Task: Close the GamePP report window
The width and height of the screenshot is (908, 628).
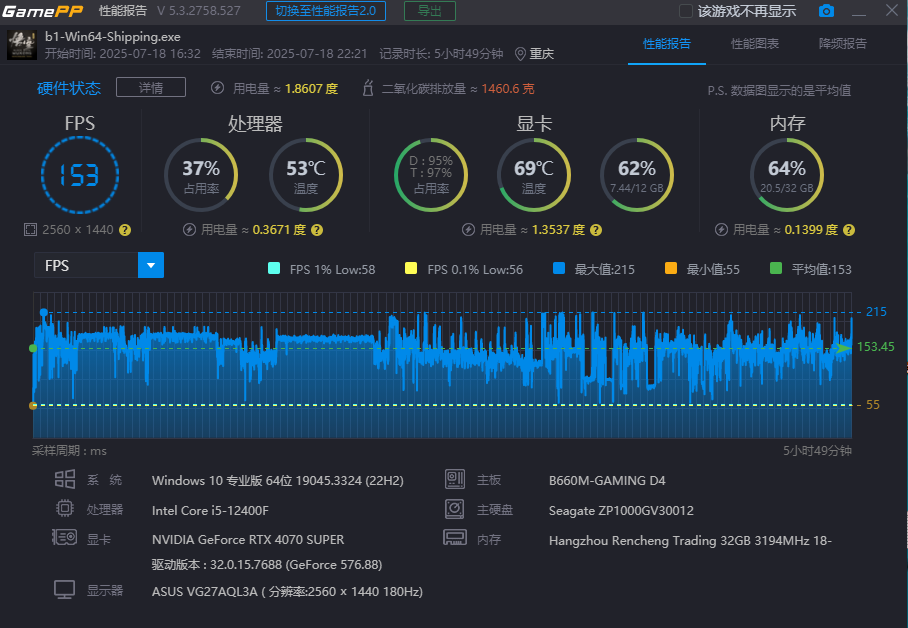Action: [x=892, y=10]
